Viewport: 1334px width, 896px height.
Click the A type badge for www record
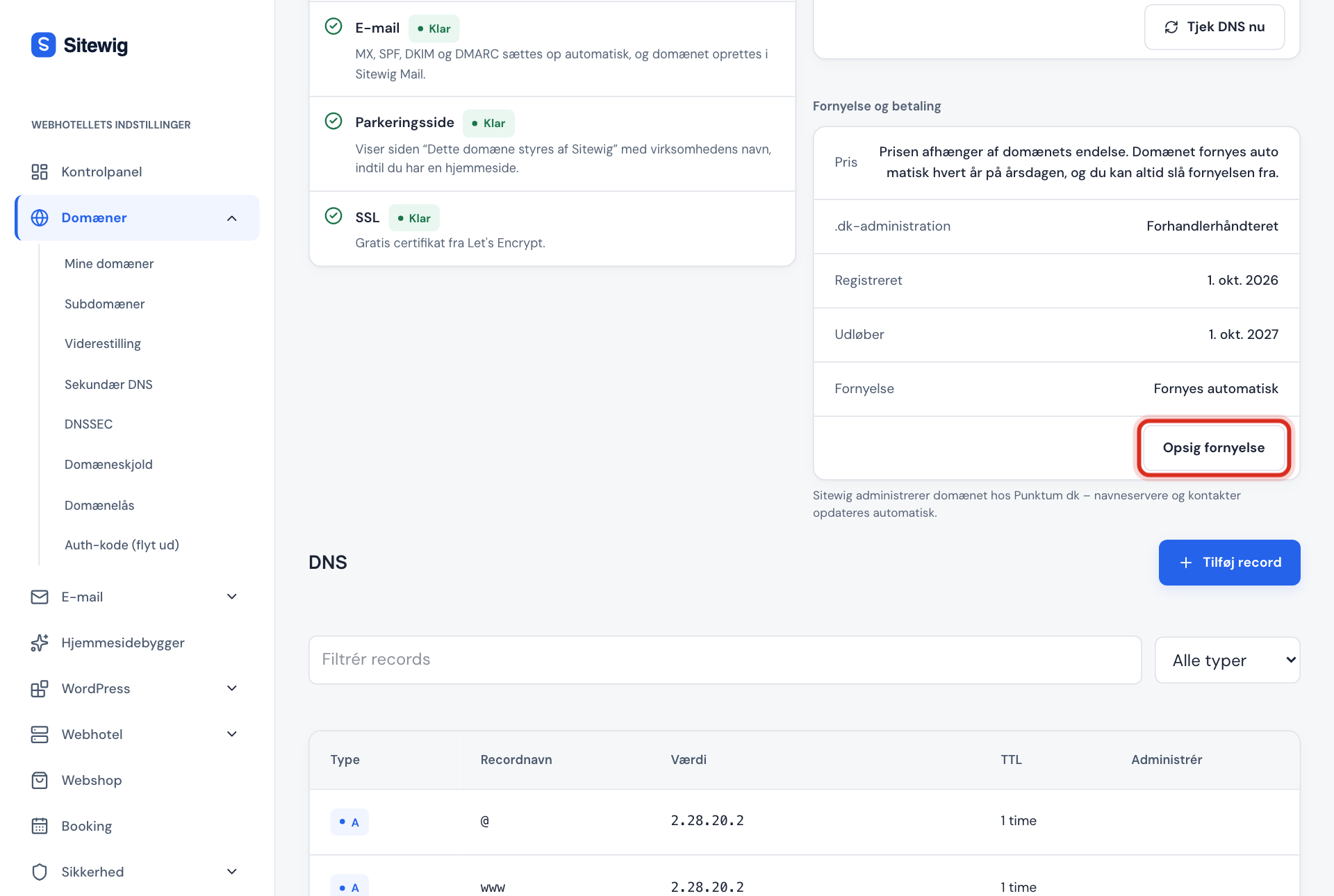(349, 887)
